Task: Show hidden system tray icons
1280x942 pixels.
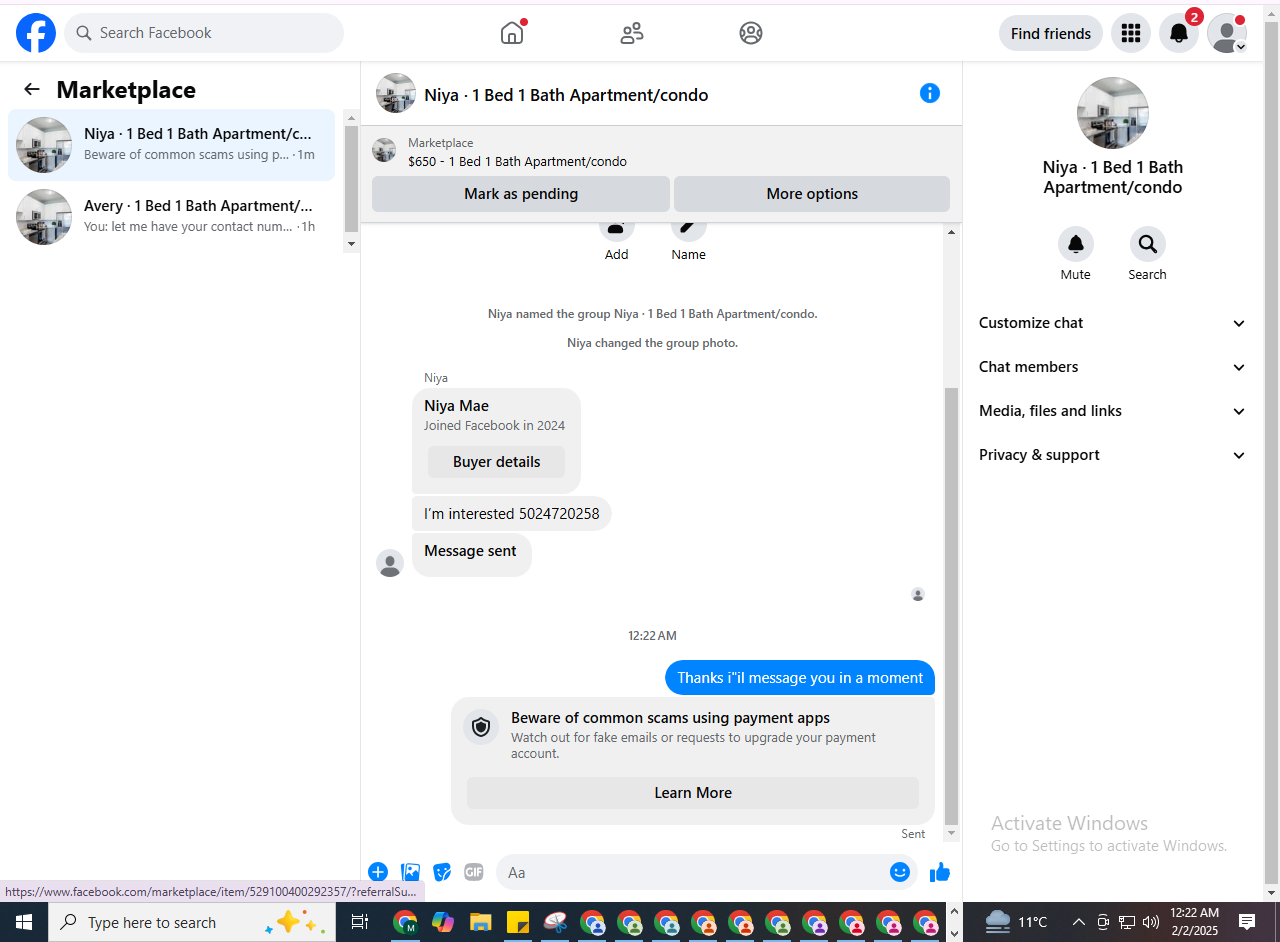Action: [1078, 922]
